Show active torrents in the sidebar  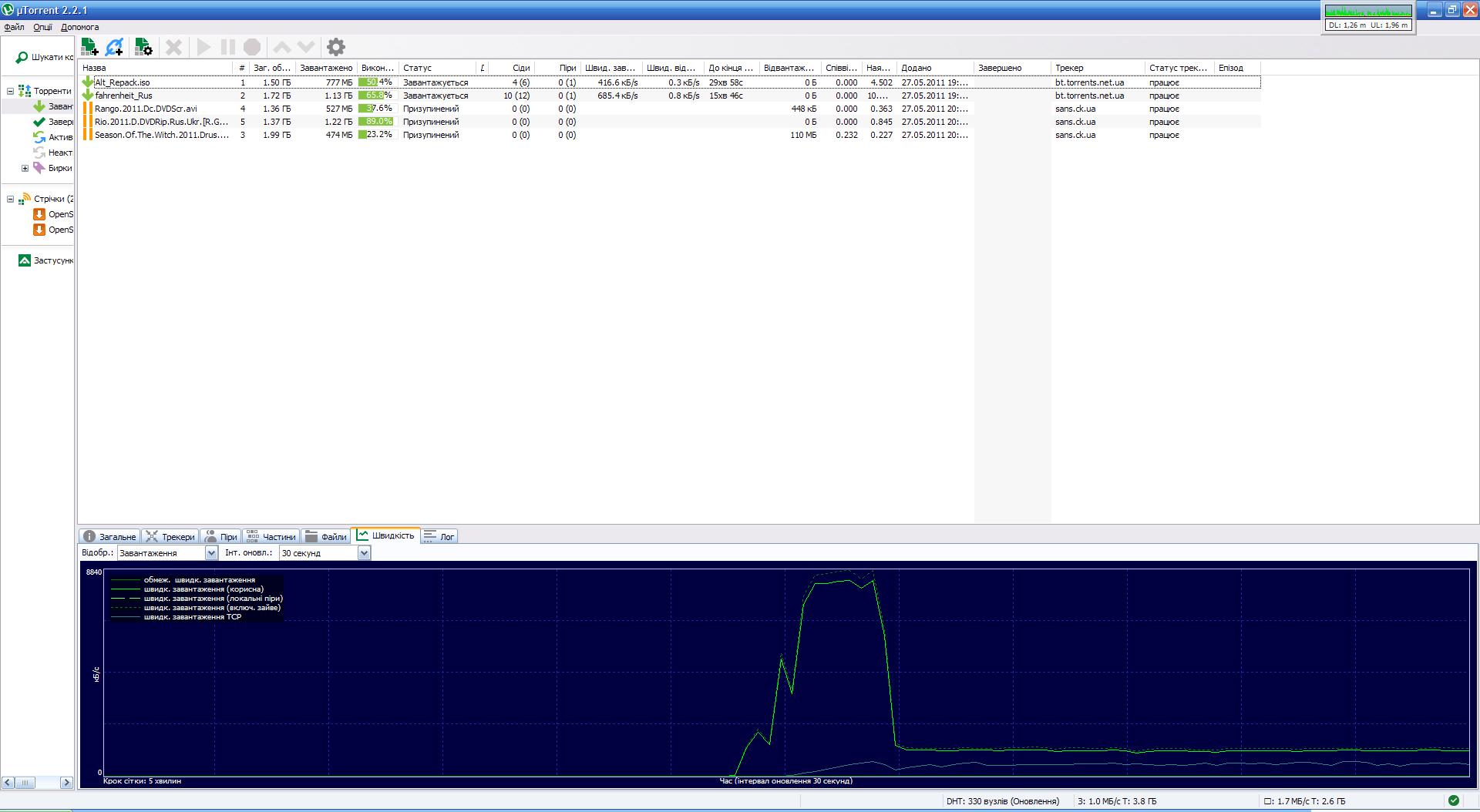tap(53, 137)
